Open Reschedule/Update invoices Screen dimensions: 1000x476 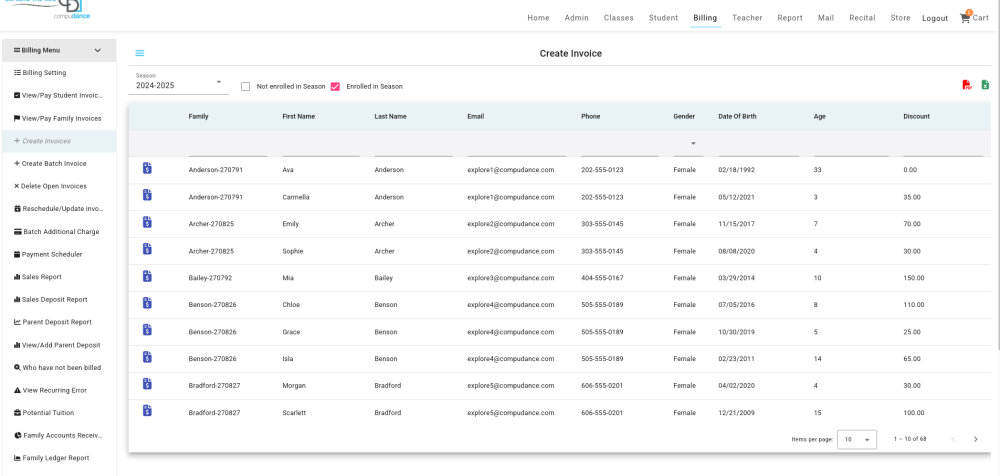[59, 209]
